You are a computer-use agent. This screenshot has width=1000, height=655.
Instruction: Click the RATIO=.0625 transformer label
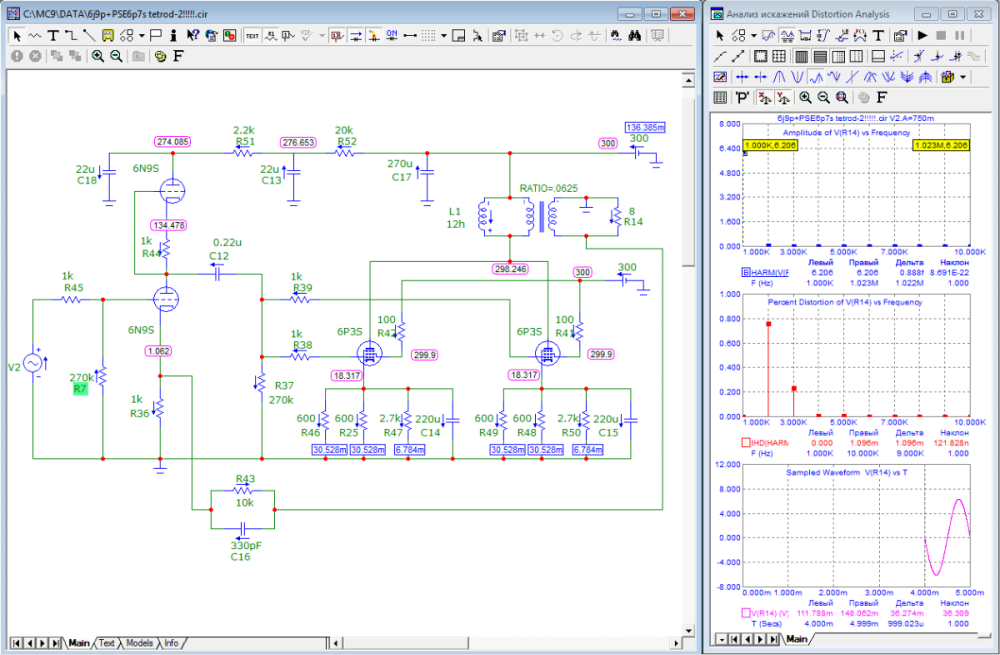(549, 188)
